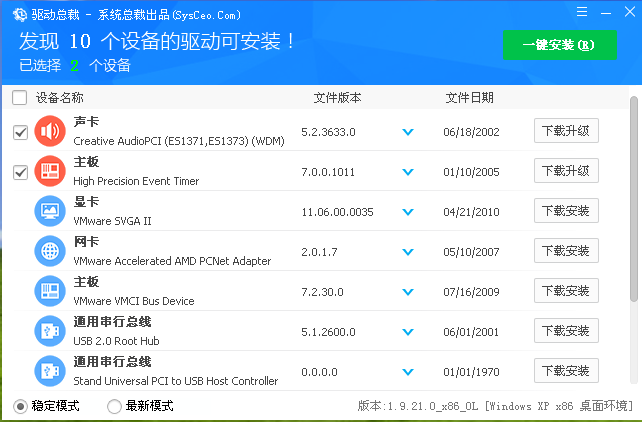Click the blue motherboard icon for VMware VMCI Bus Device

point(50,291)
